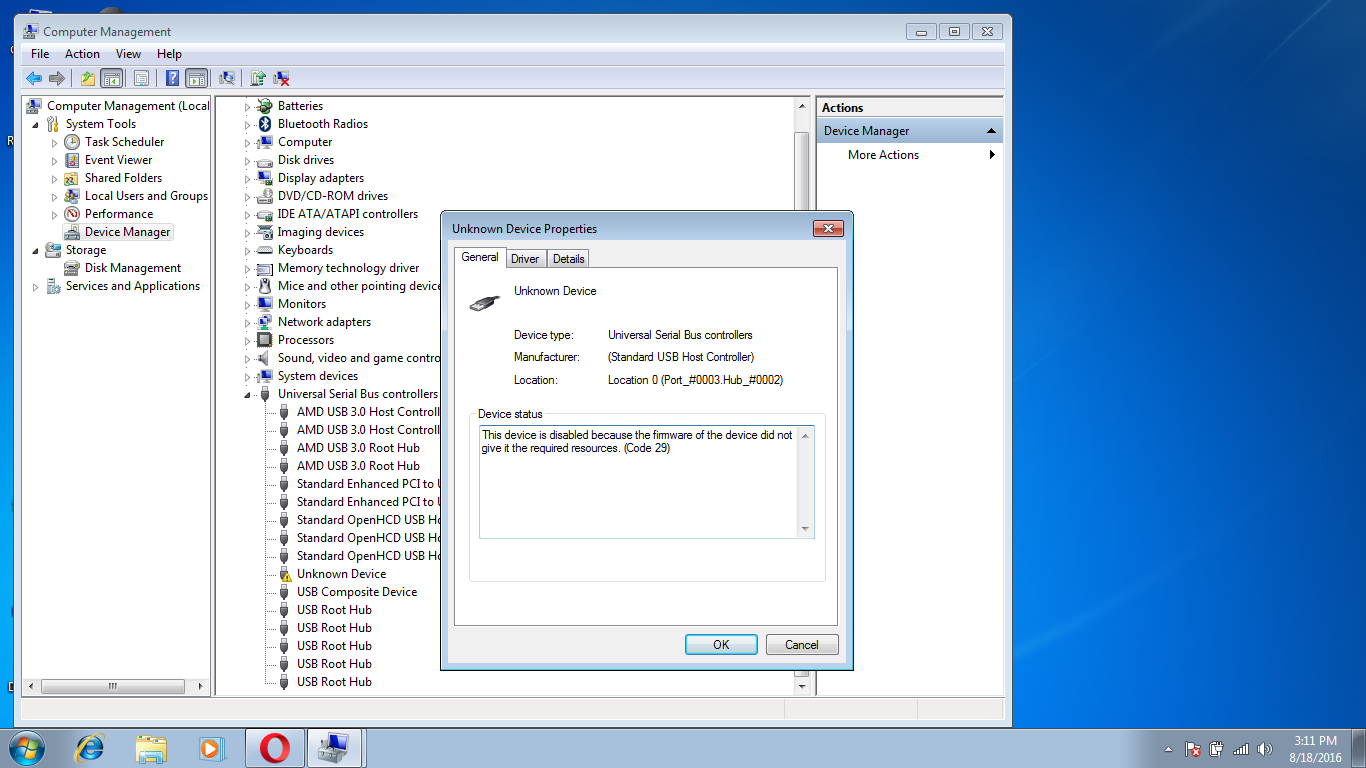Open the Properties toolbar icon
Screen dimensions: 1366x768
[141, 78]
